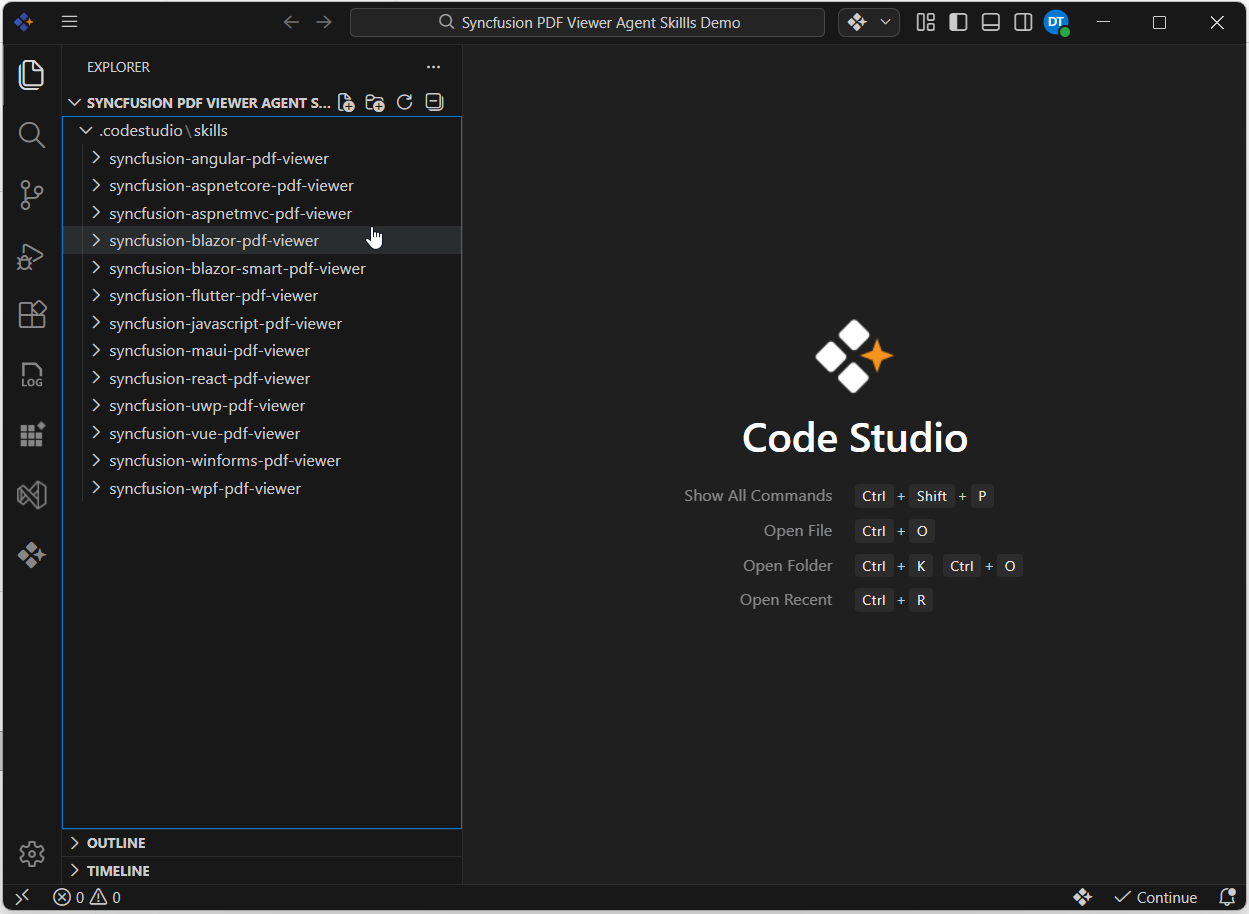1249x914 pixels.
Task: Click the DT account avatar
Action: 1056,22
